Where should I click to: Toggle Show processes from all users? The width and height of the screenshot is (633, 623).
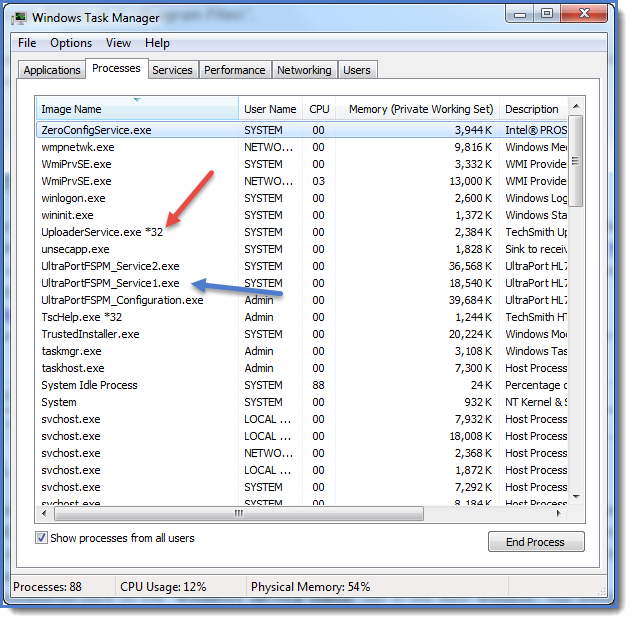point(42,538)
